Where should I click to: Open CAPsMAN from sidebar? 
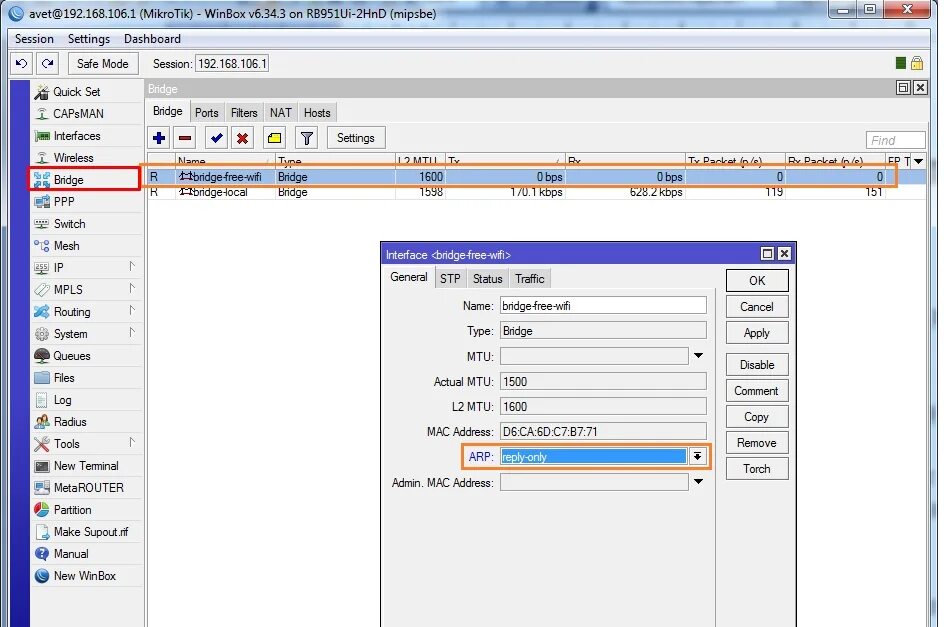(78, 114)
